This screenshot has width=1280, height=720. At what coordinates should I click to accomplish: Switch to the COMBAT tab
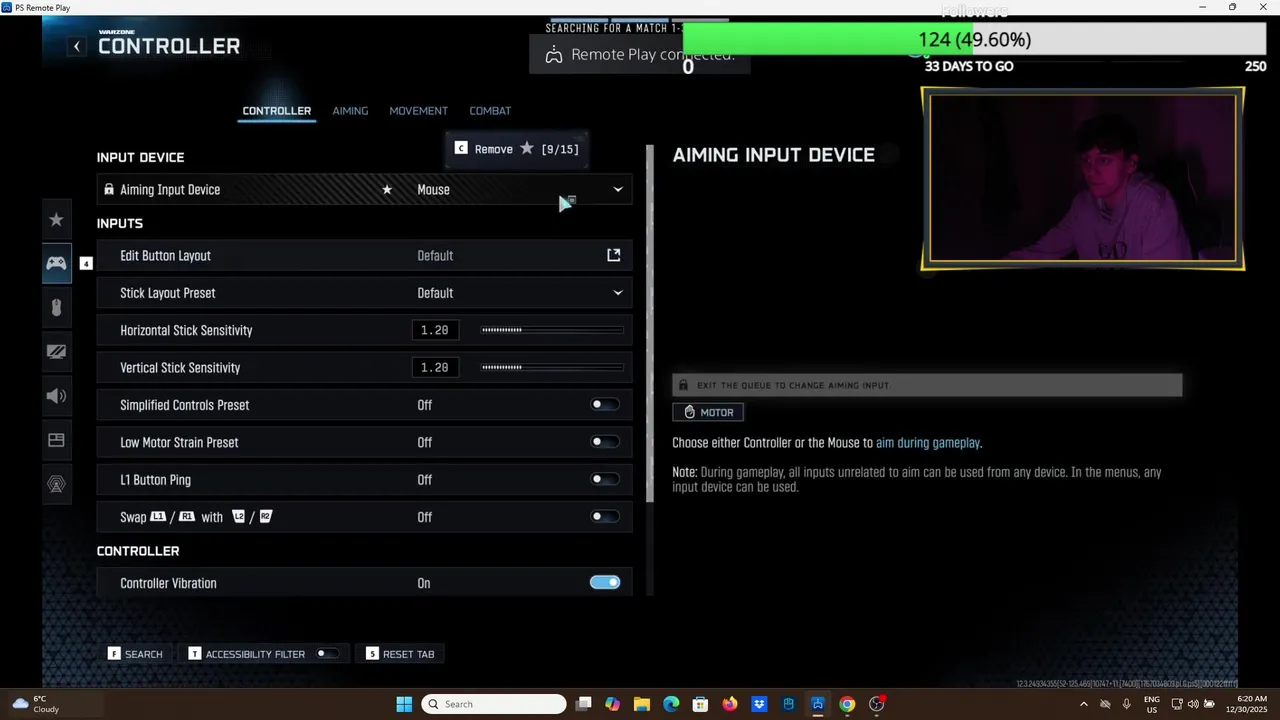(490, 111)
